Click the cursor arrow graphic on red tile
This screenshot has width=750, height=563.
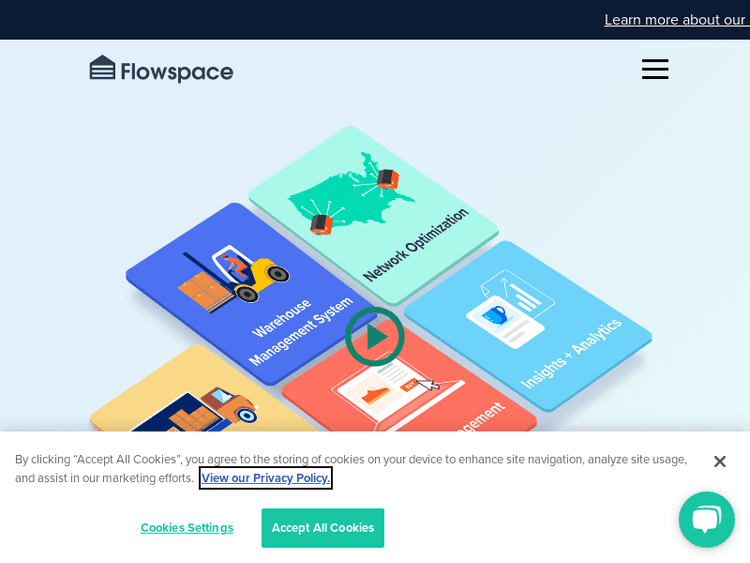428,384
